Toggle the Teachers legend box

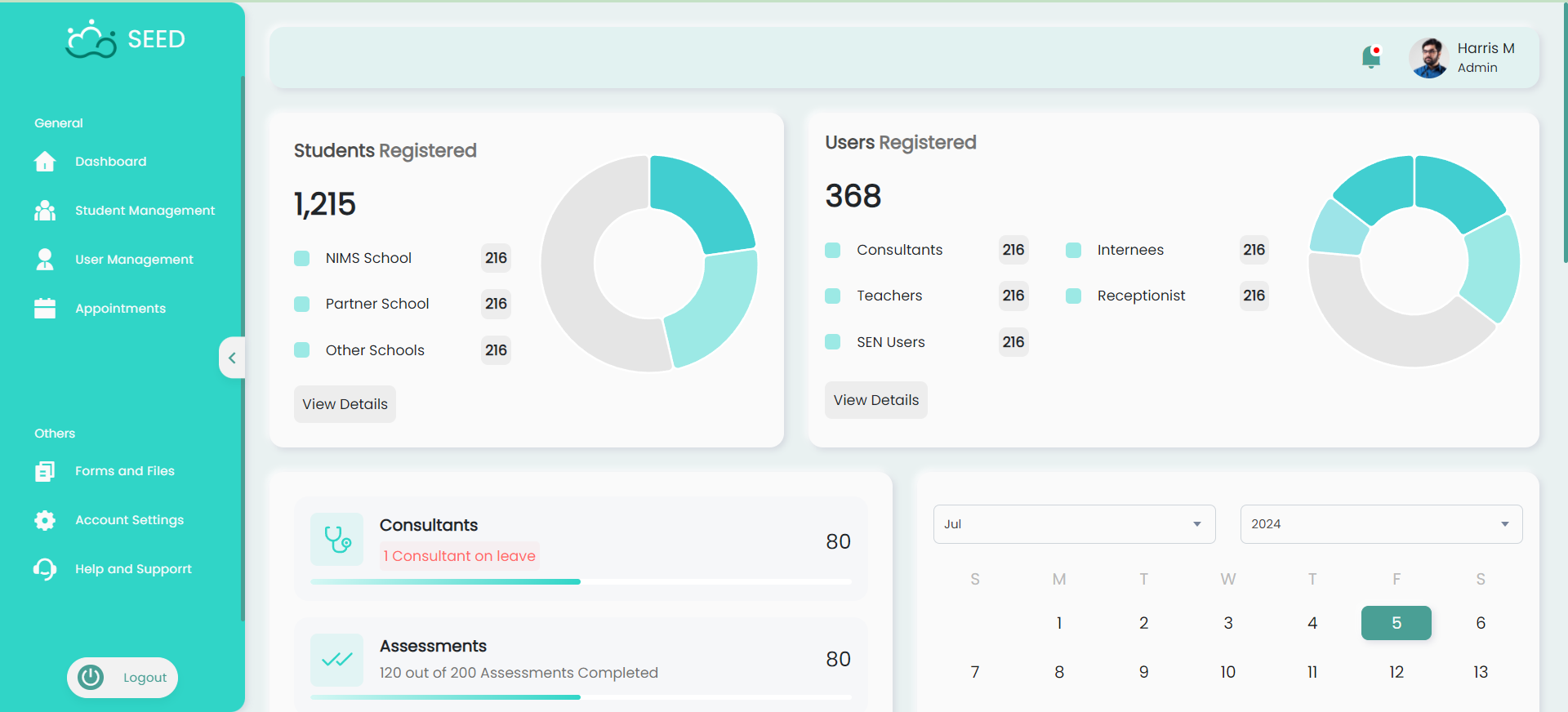click(832, 296)
